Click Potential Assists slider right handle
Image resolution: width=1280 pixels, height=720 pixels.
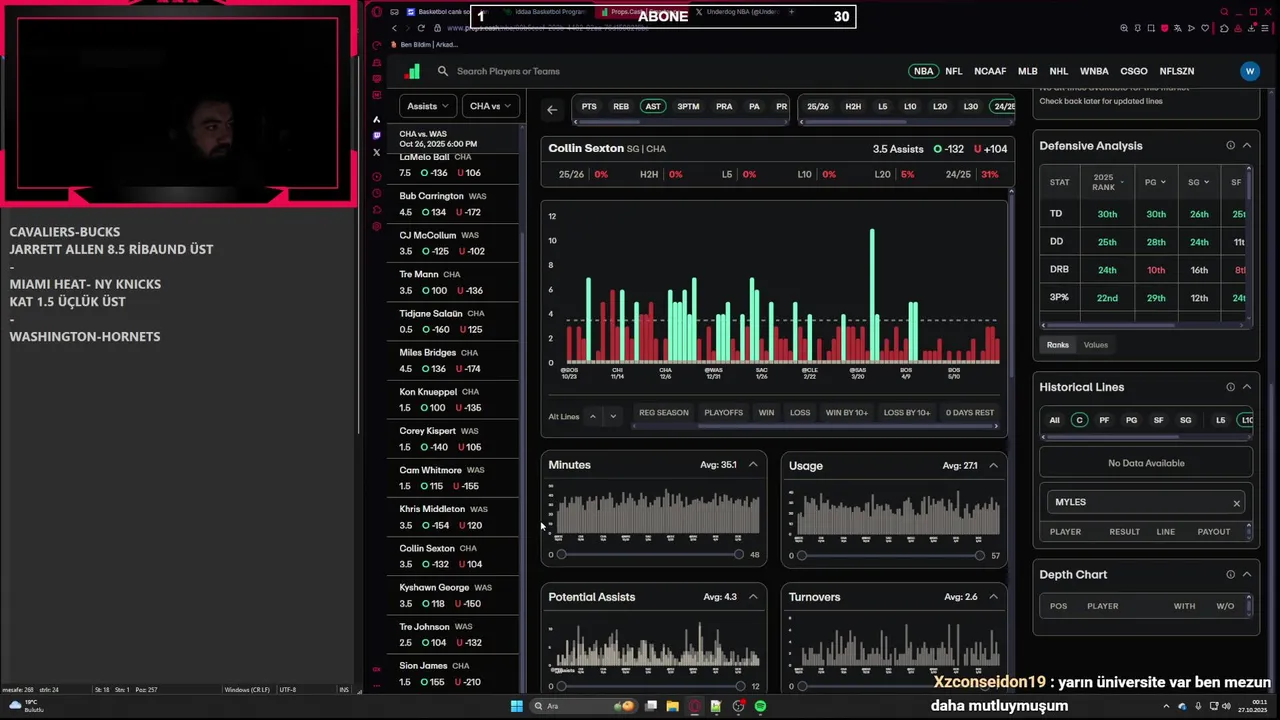pyautogui.click(x=740, y=686)
